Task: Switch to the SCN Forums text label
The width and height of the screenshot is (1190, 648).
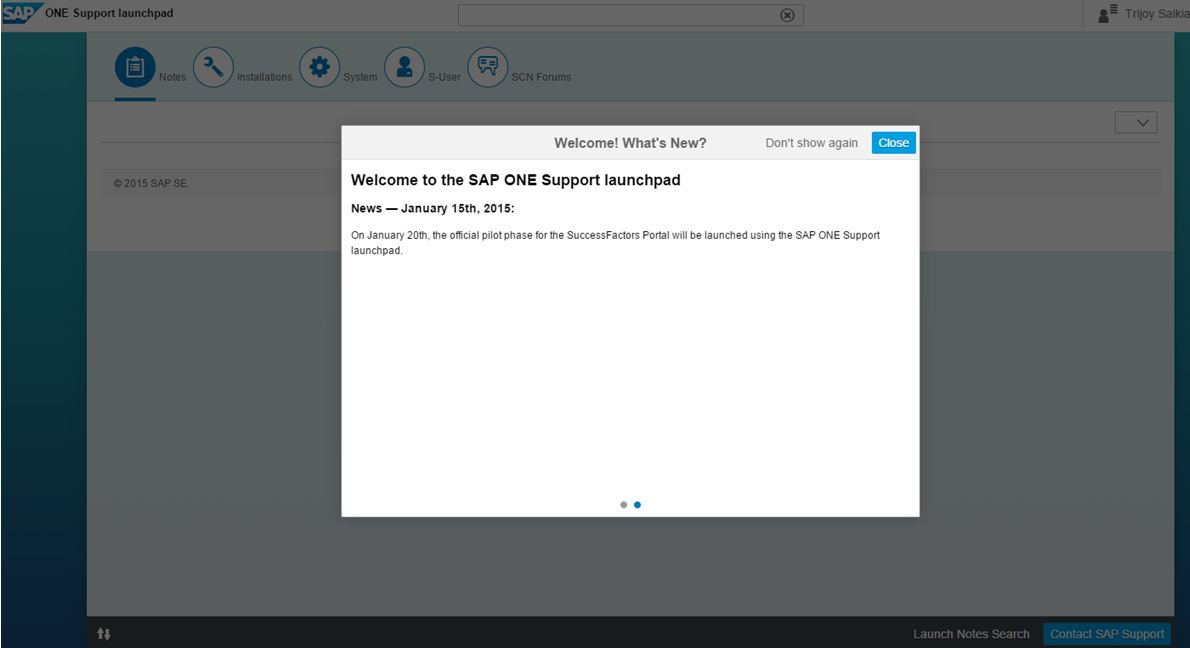Action: pos(541,77)
